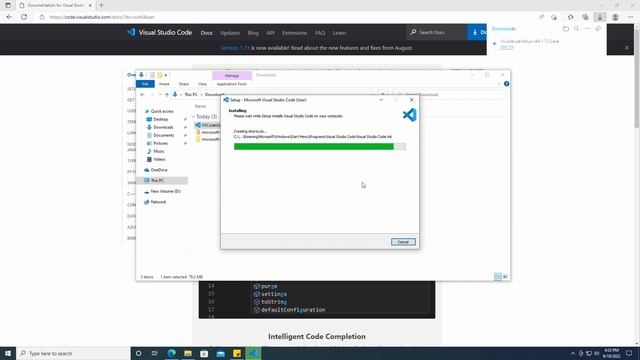Image resolution: width=640 pixels, height=360 pixels.
Task: Go back in File Explorer navigation
Action: [142, 95]
